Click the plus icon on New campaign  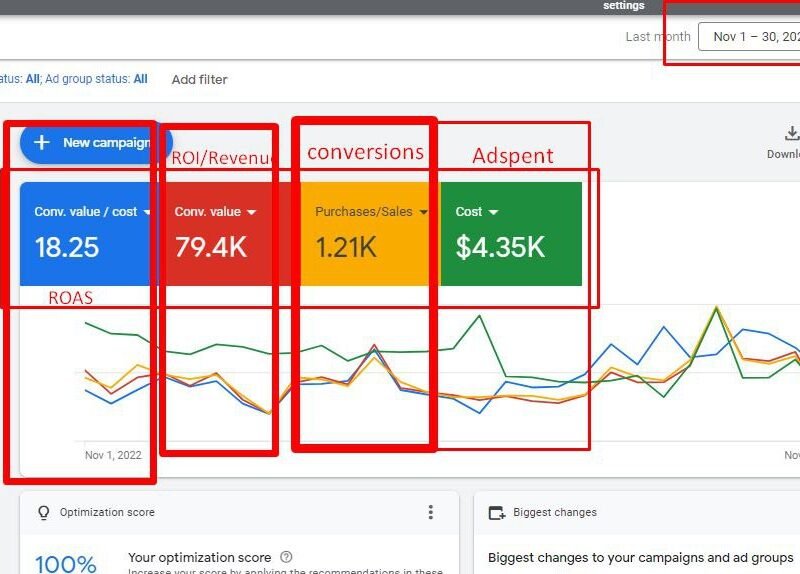tap(42, 143)
